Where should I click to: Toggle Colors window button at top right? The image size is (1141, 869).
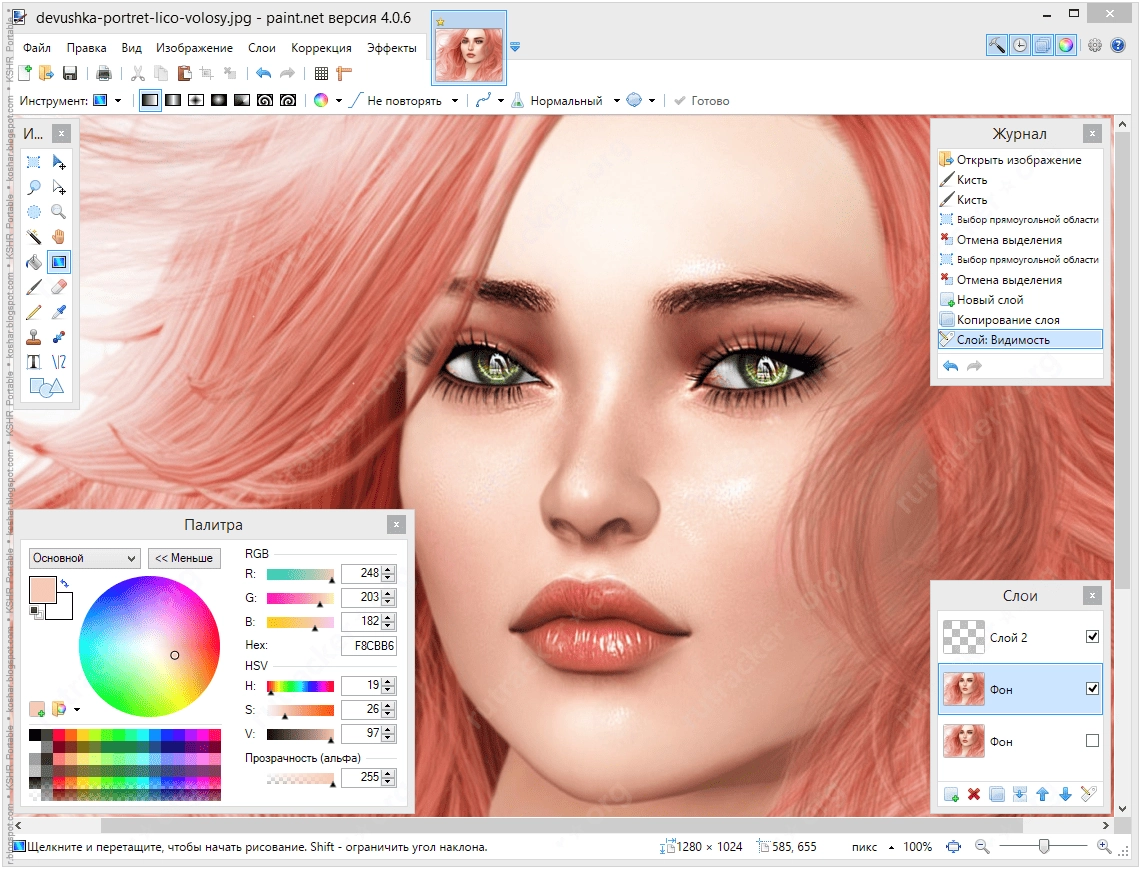(1066, 45)
